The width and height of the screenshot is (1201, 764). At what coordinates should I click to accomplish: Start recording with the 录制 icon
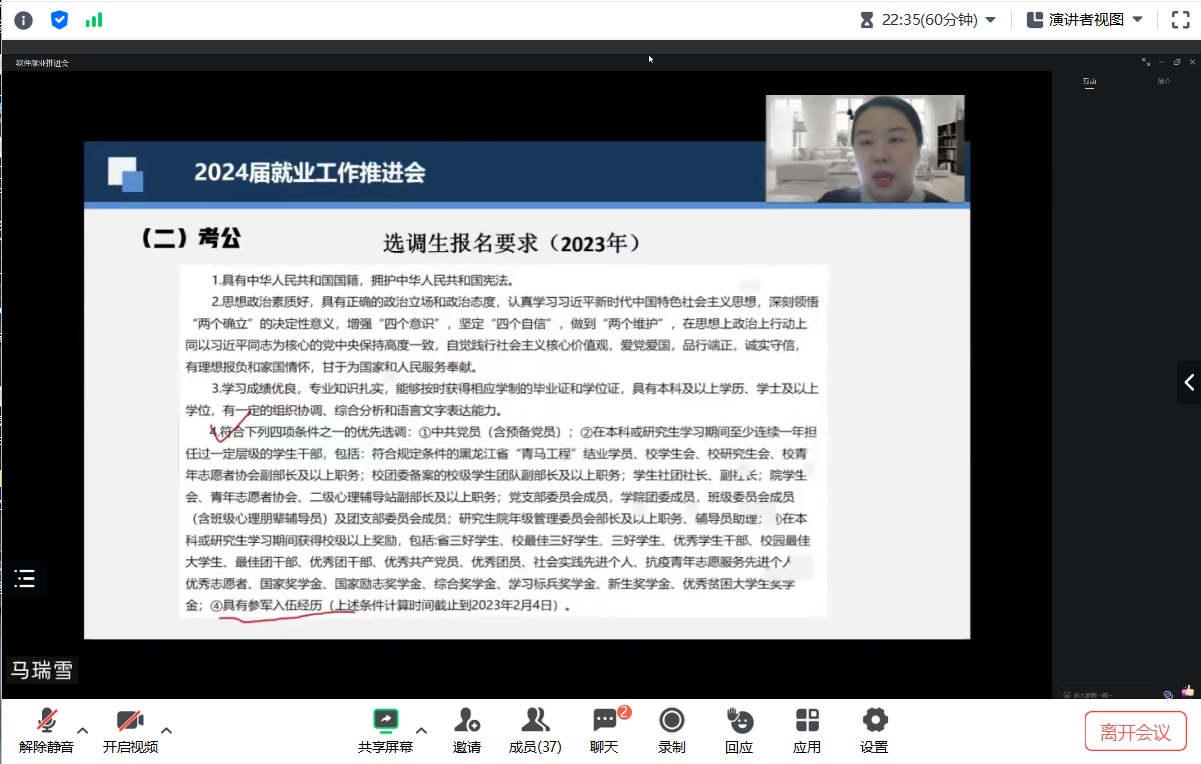coord(672,730)
